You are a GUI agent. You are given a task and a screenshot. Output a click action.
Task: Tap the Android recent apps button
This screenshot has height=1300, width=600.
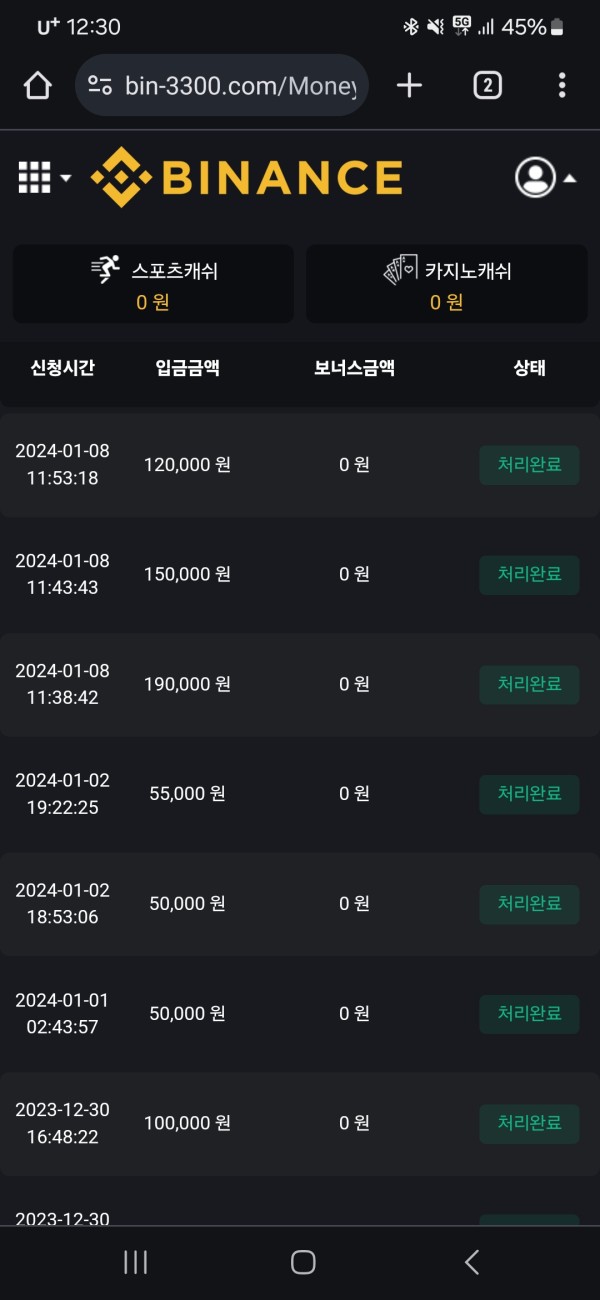(x=135, y=1262)
